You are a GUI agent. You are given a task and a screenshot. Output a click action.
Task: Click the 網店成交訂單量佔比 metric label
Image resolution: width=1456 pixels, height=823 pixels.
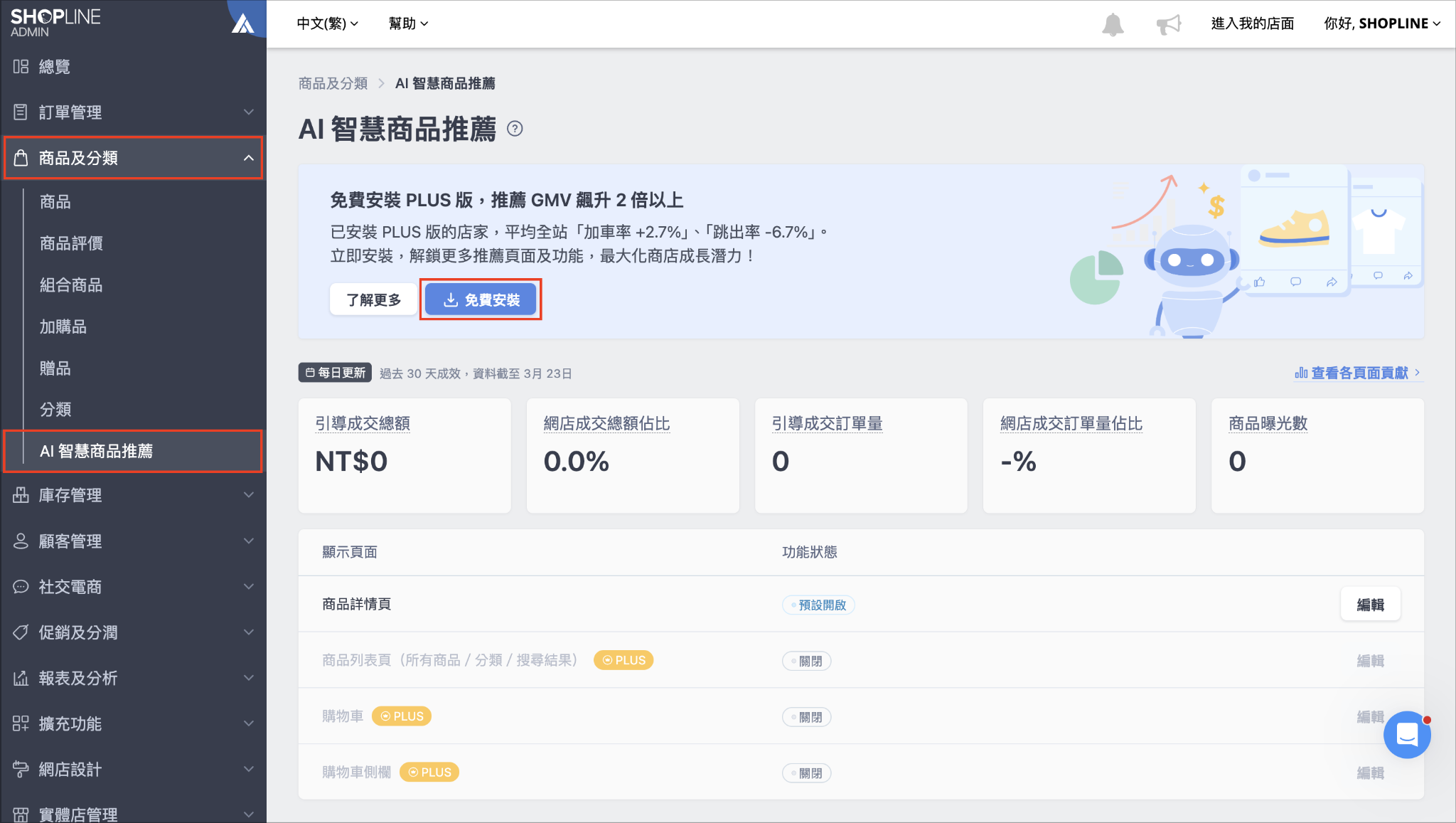pos(1071,423)
